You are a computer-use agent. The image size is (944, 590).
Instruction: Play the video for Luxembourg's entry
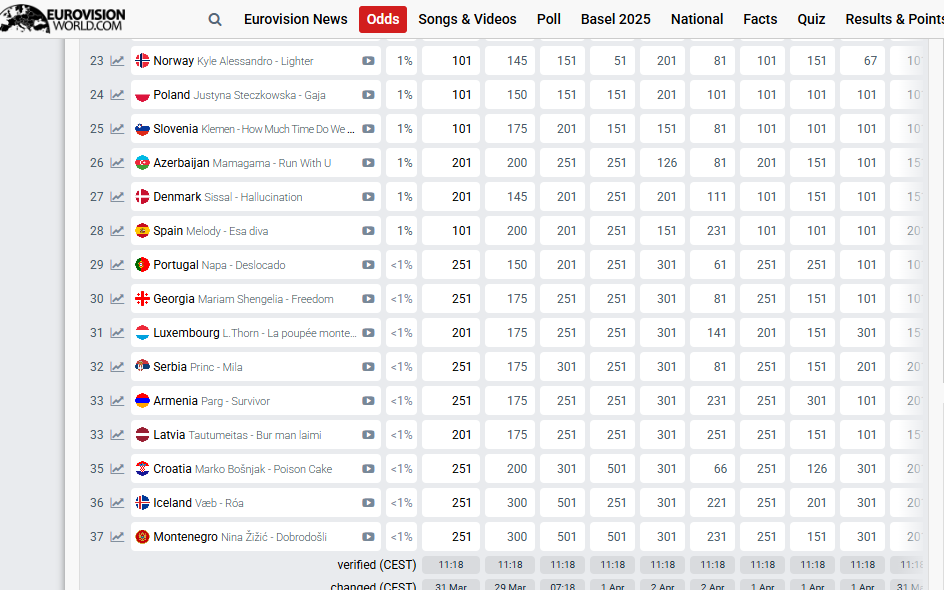coord(368,333)
